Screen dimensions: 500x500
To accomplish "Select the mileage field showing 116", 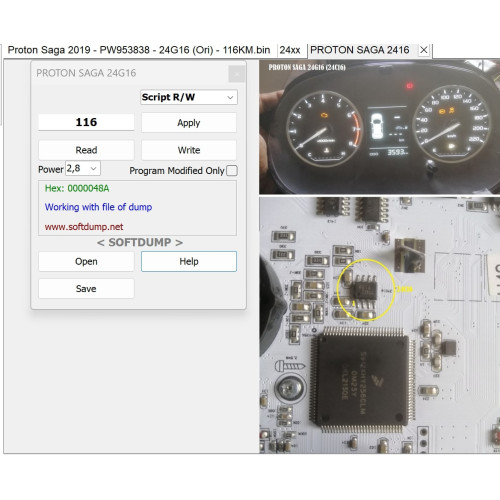I will [86, 122].
